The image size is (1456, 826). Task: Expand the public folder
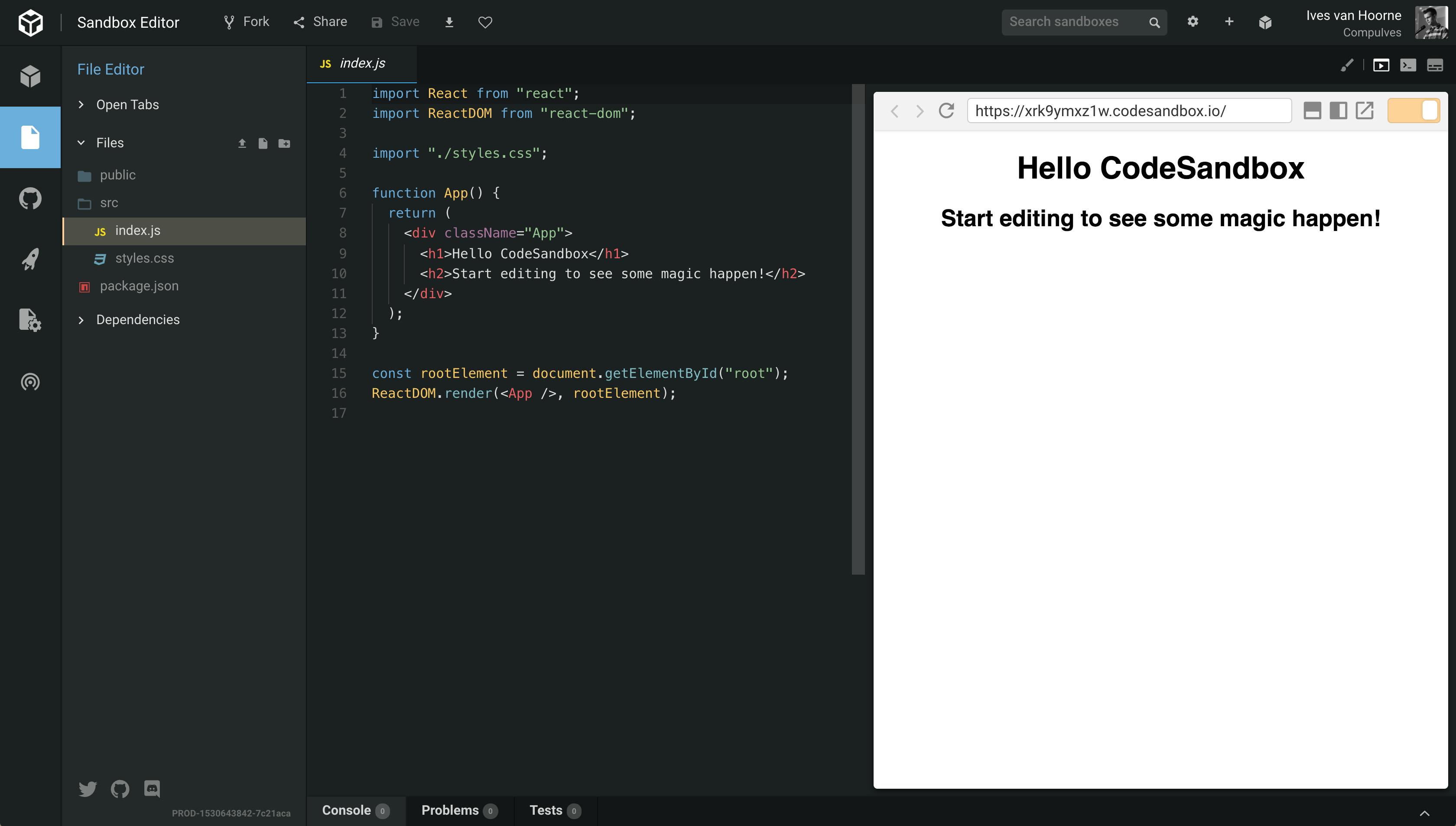[184, 176]
